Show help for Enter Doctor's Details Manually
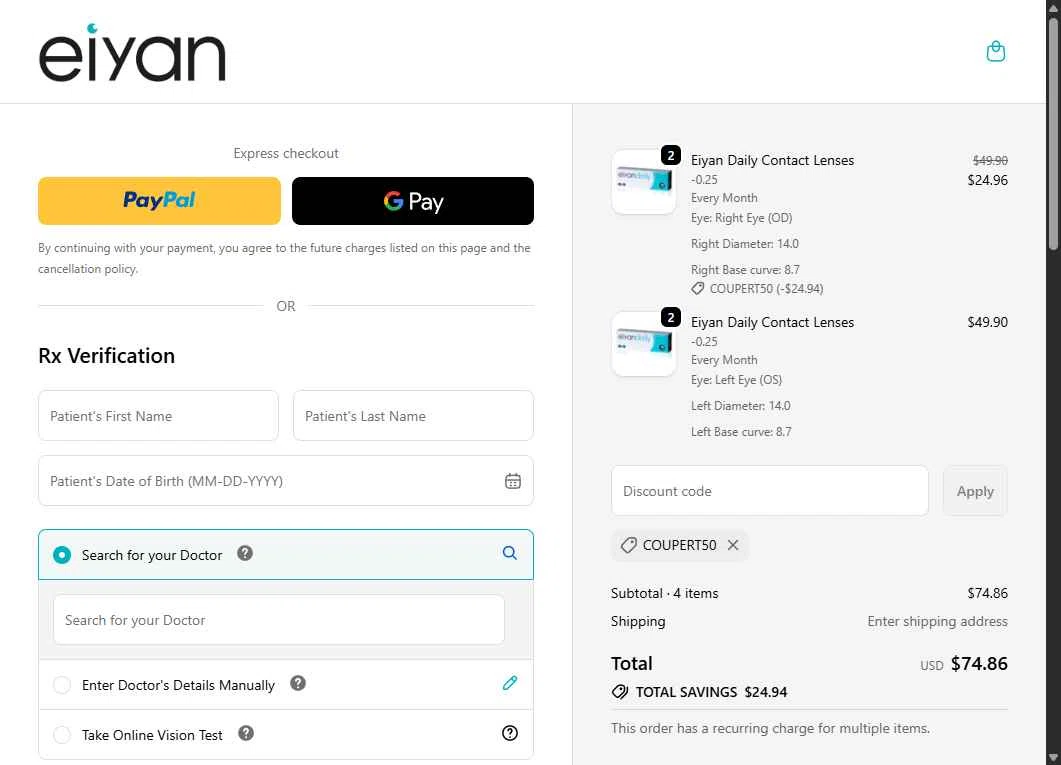 click(x=298, y=683)
